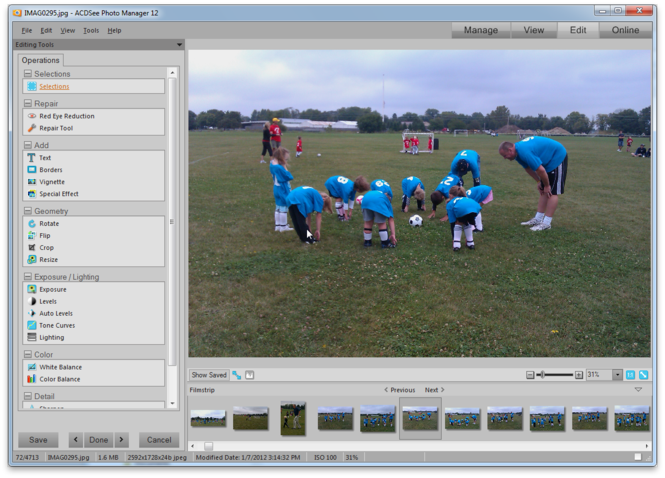
Task: Collapse the Exposure / Lighting group
Action: click(x=28, y=277)
